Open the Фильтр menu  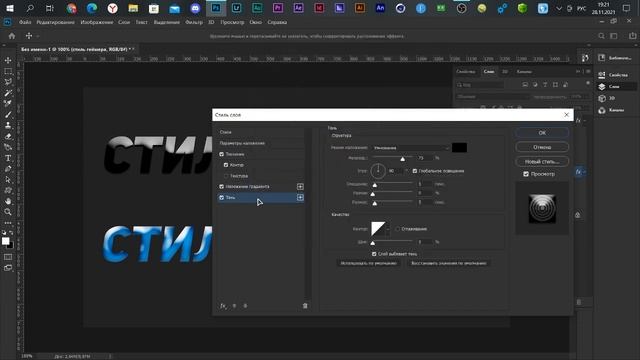pos(194,22)
